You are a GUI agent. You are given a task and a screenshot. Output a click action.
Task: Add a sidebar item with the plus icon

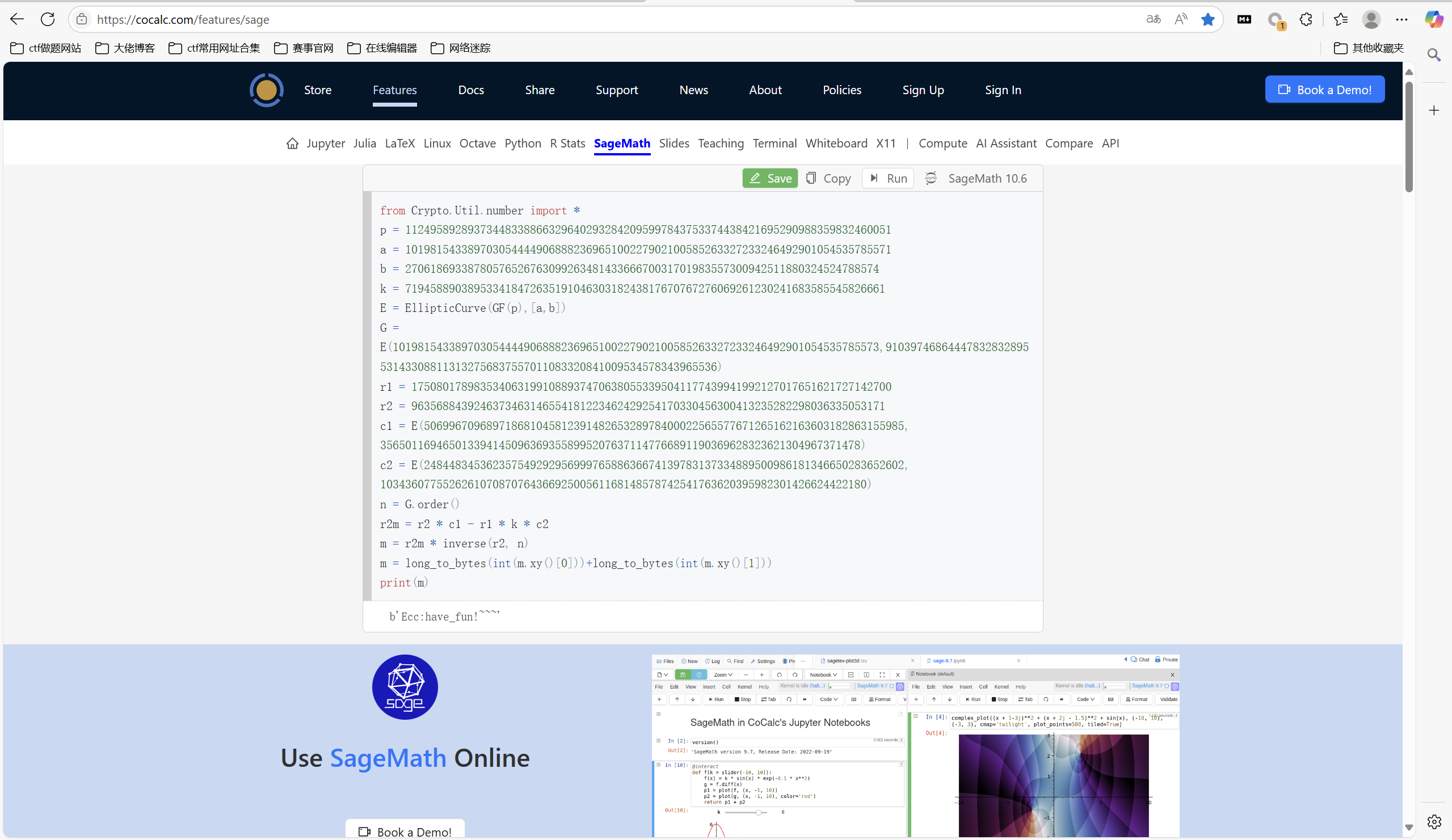pos(1434,110)
